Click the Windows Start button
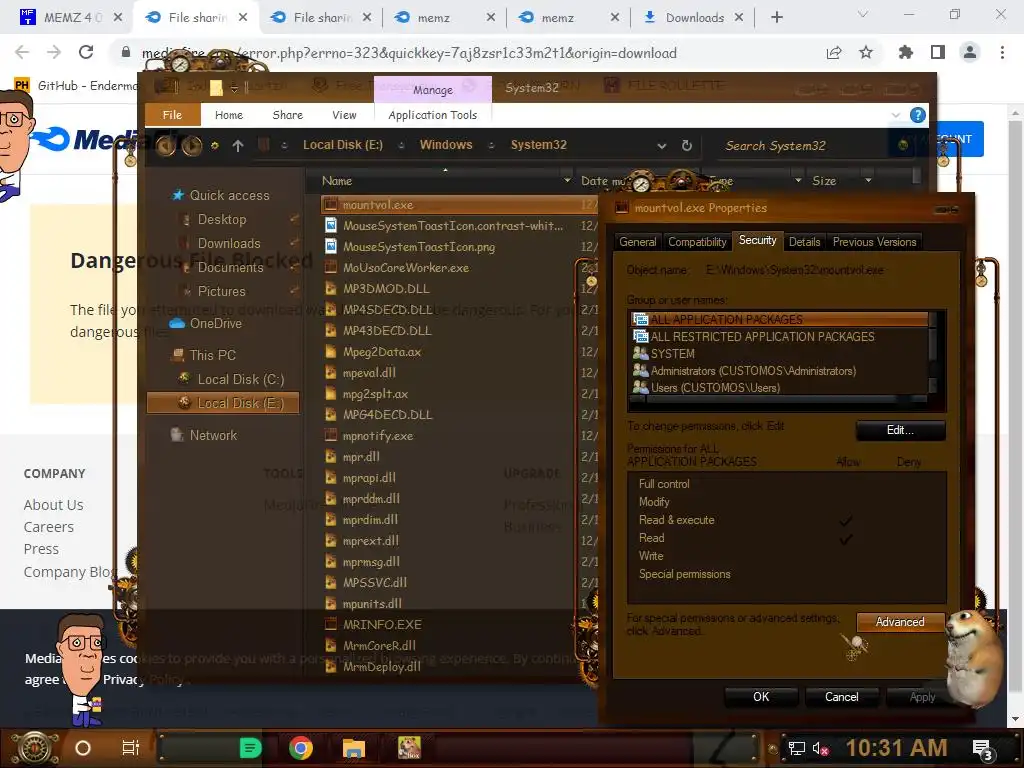 point(35,748)
